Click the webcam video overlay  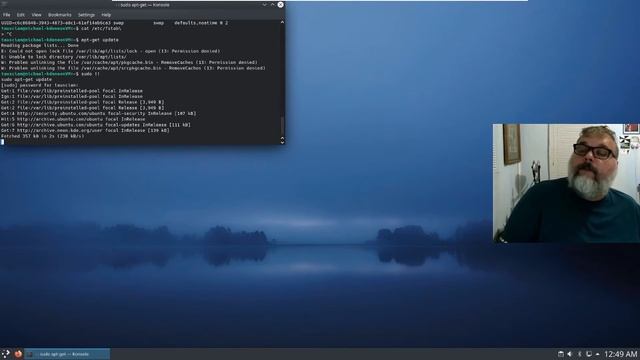[x=566, y=183]
